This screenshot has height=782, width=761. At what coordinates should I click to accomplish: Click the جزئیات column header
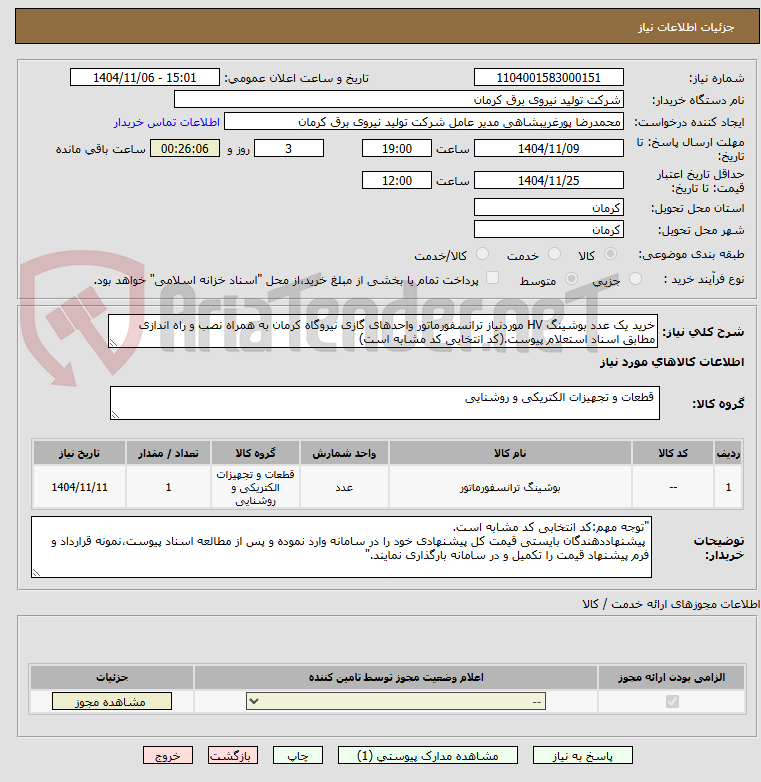(112, 677)
